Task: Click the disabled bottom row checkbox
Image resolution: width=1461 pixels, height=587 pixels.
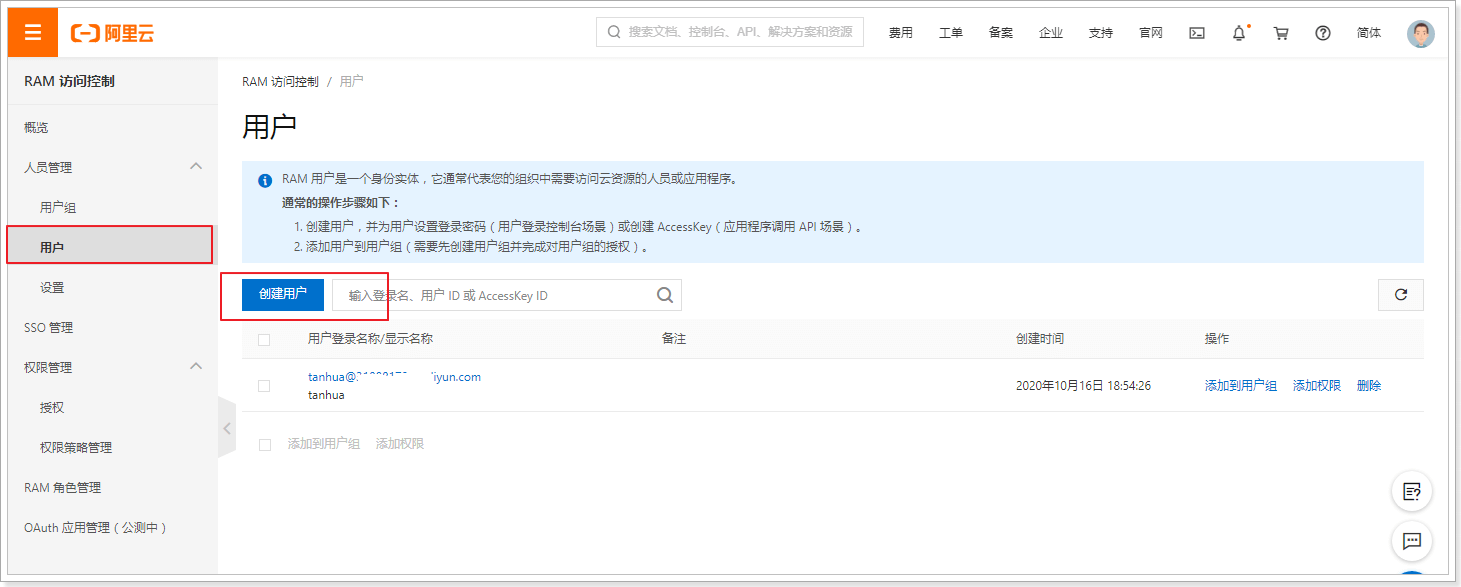Action: click(x=264, y=443)
